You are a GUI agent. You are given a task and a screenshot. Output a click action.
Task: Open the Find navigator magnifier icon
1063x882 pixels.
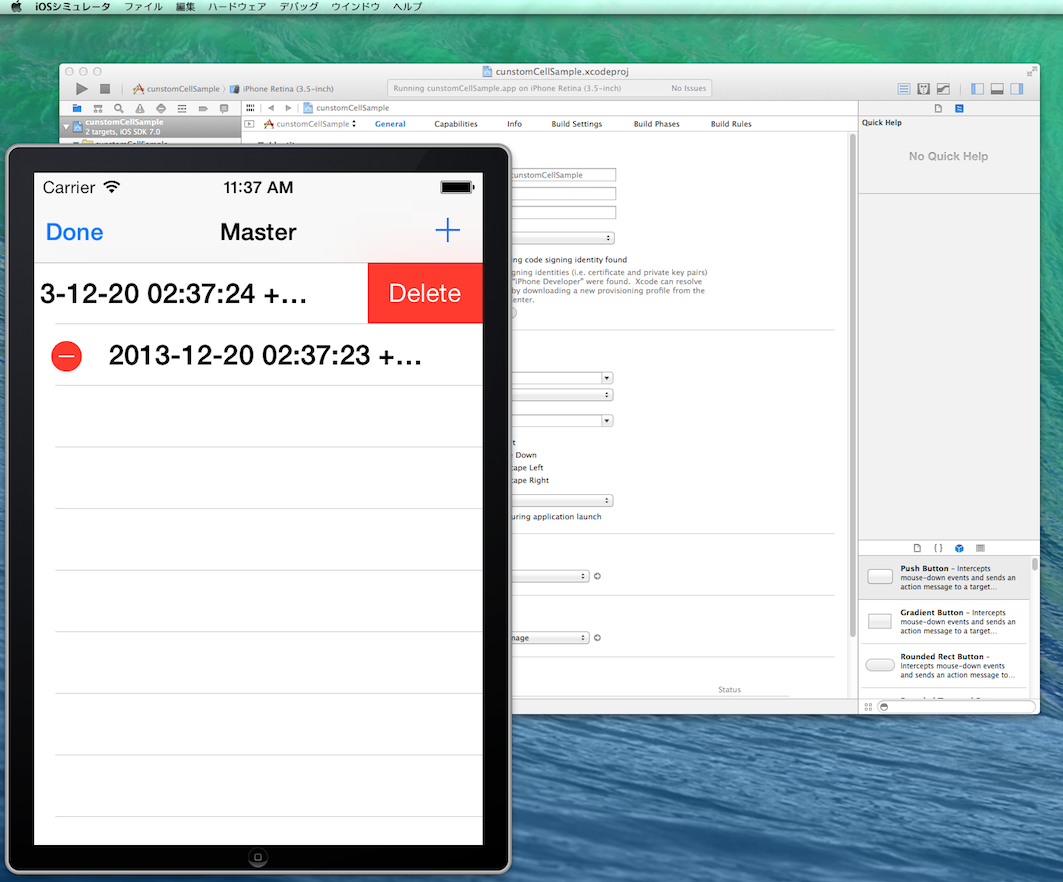click(119, 108)
